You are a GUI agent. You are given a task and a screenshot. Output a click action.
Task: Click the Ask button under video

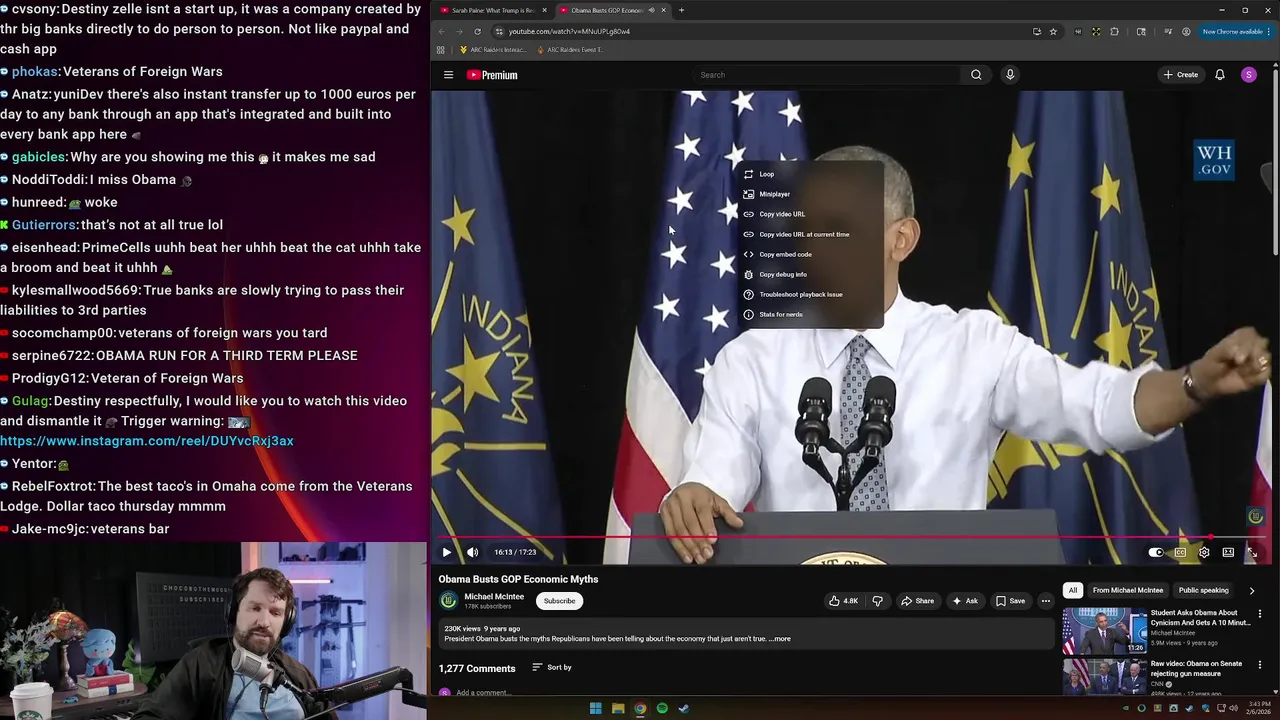click(965, 601)
